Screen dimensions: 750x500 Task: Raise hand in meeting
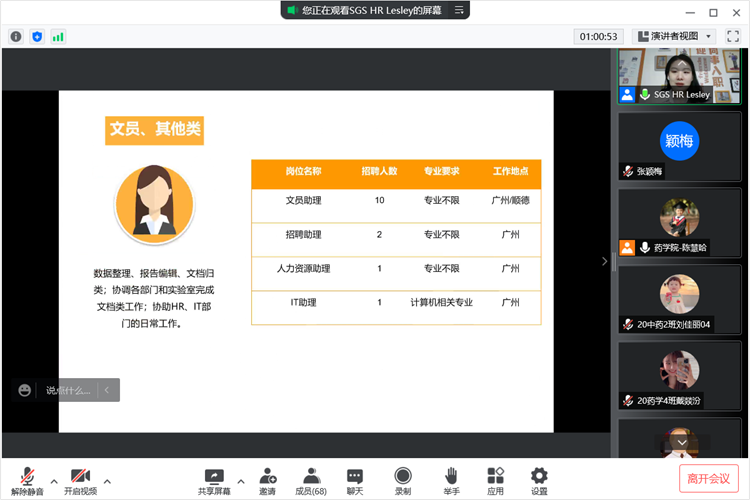pos(451,481)
